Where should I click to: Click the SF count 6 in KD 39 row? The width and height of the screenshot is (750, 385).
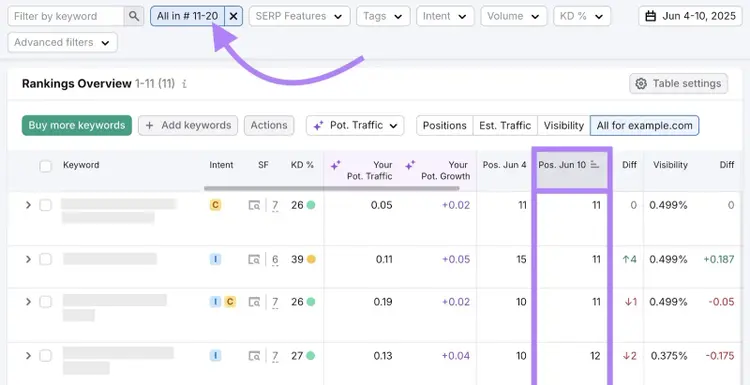point(275,260)
